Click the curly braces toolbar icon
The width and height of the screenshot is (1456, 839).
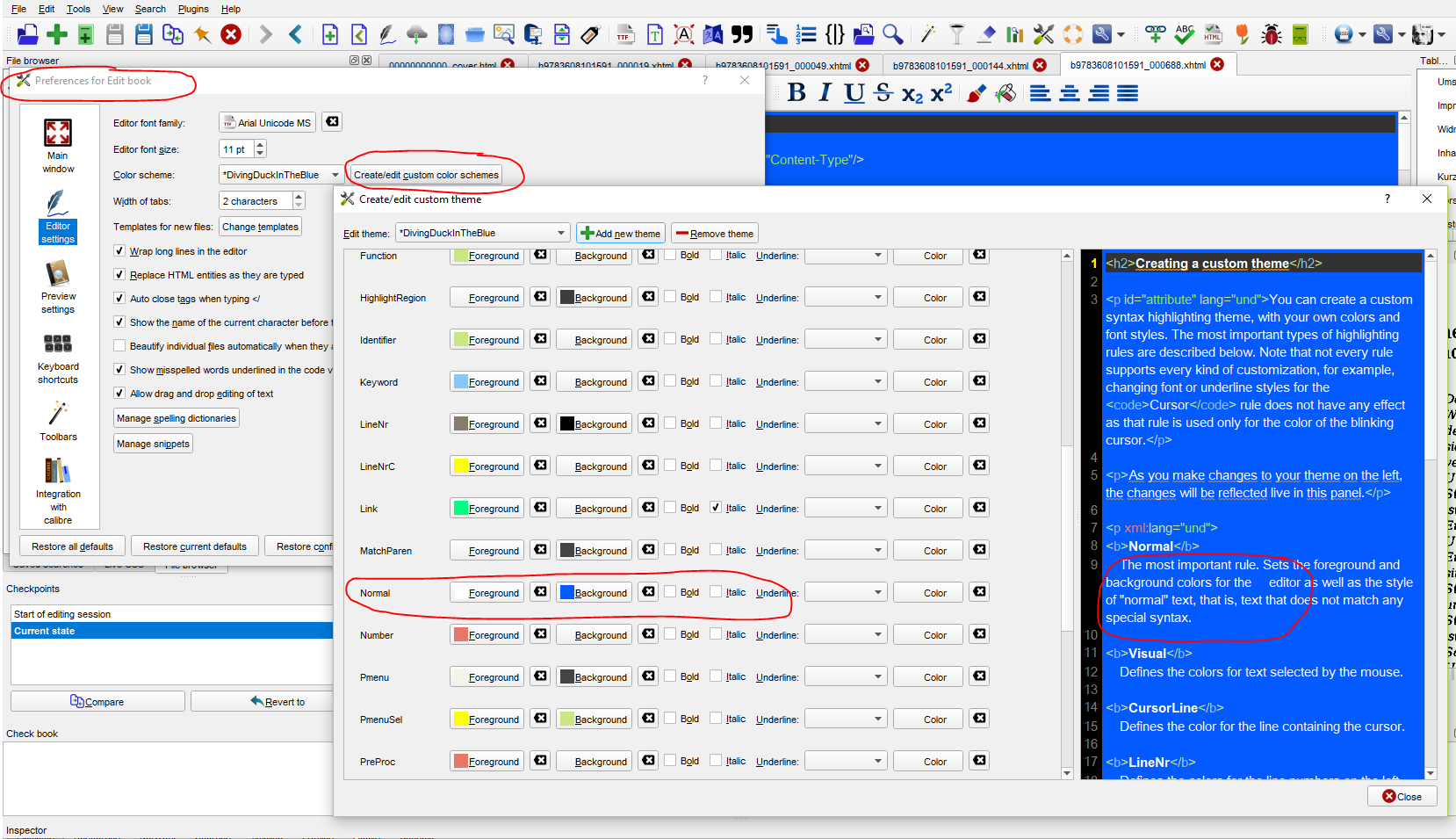(x=835, y=34)
